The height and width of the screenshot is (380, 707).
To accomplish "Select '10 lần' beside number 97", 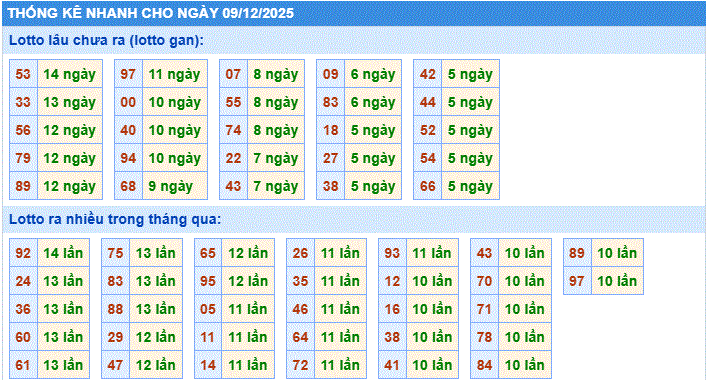I will point(617,281).
